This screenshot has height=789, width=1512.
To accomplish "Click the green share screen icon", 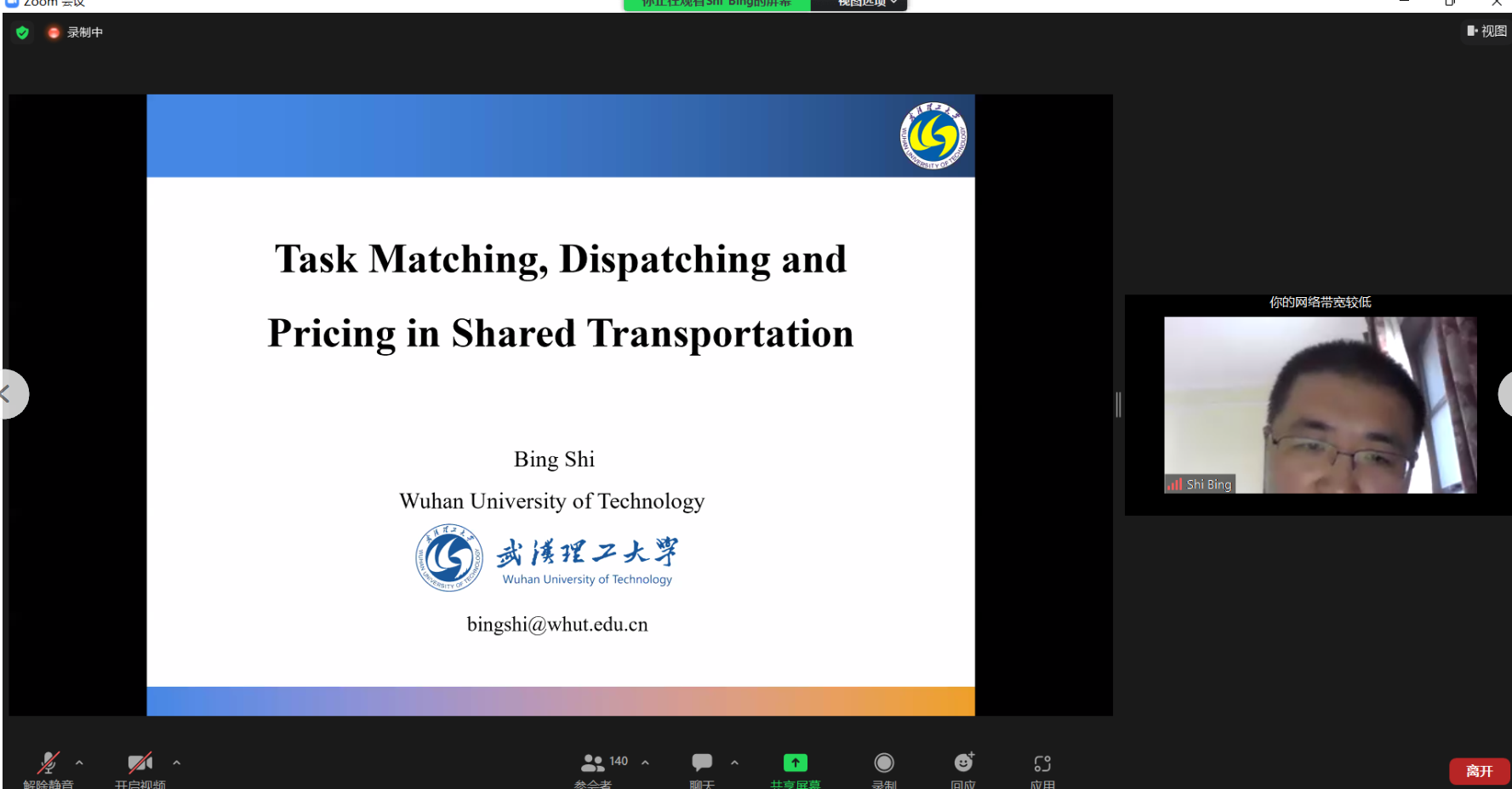I will pyautogui.click(x=795, y=763).
